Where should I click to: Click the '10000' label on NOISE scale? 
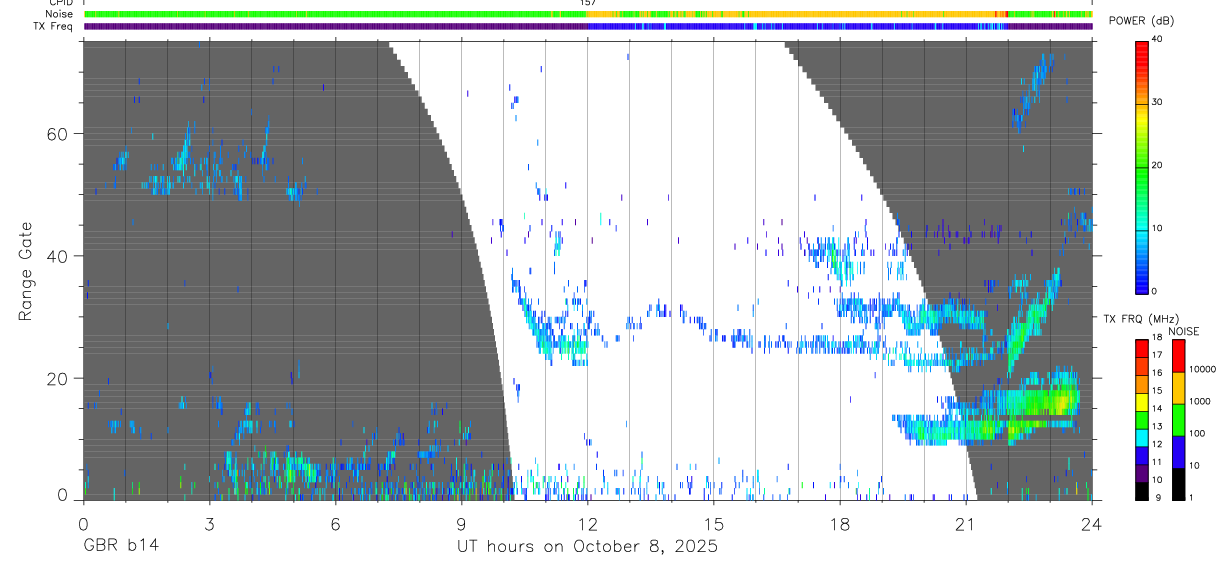click(1204, 370)
